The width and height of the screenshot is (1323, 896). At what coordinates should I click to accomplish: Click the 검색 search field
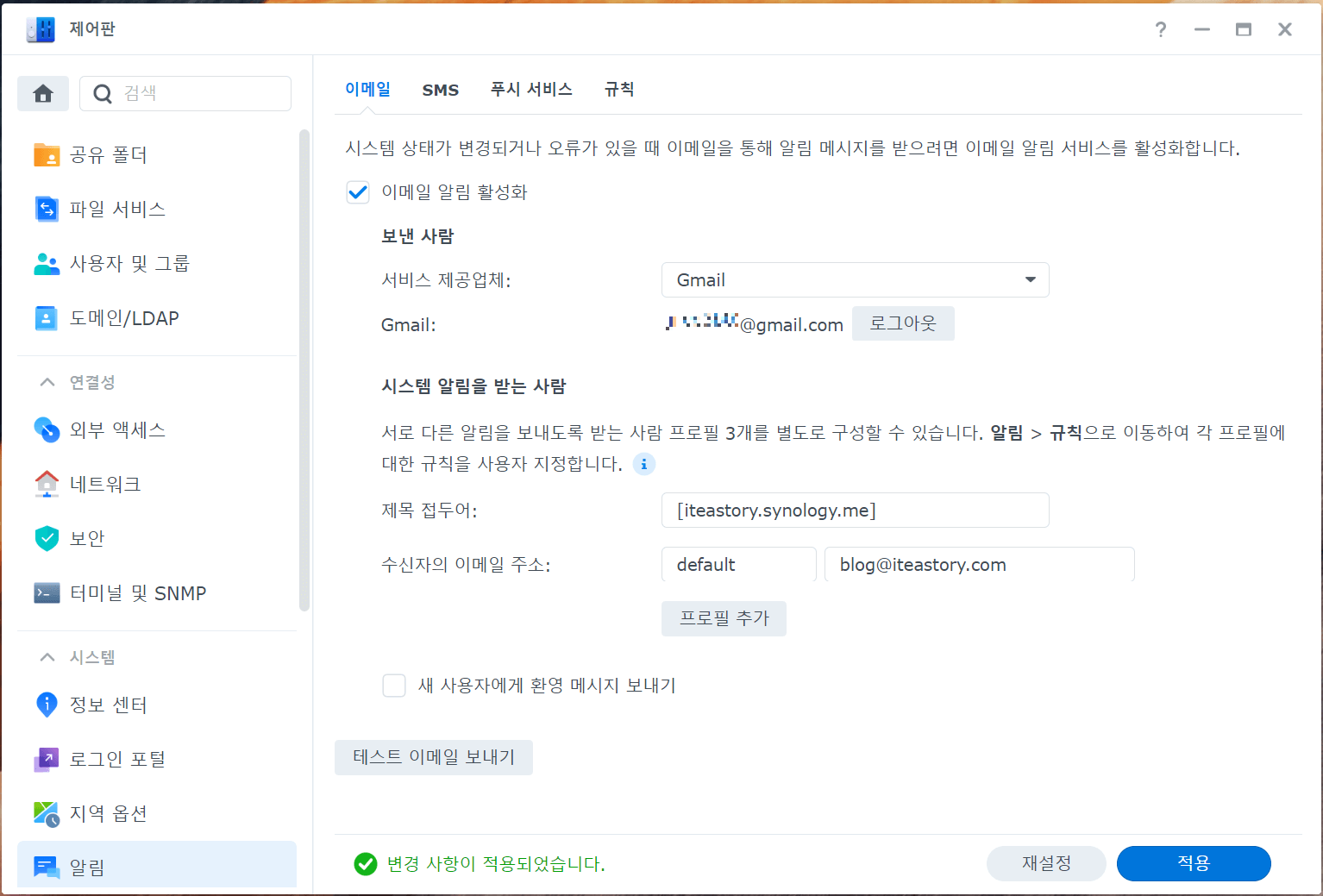click(x=185, y=93)
